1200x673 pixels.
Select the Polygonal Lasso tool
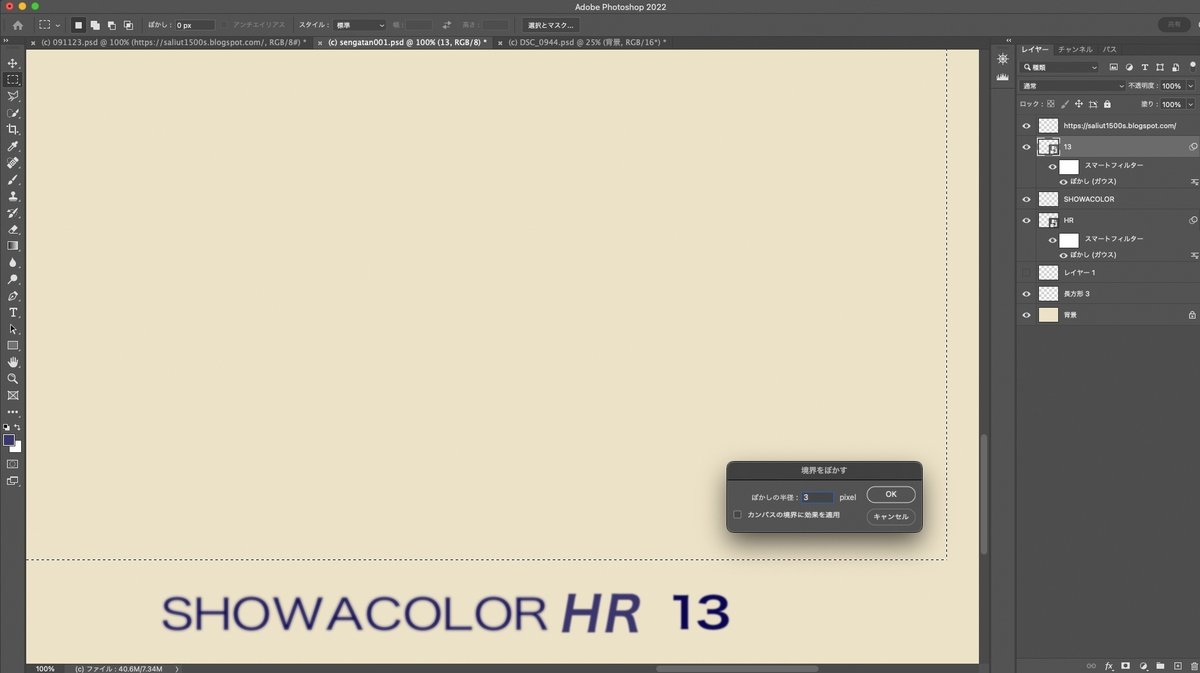[x=13, y=96]
